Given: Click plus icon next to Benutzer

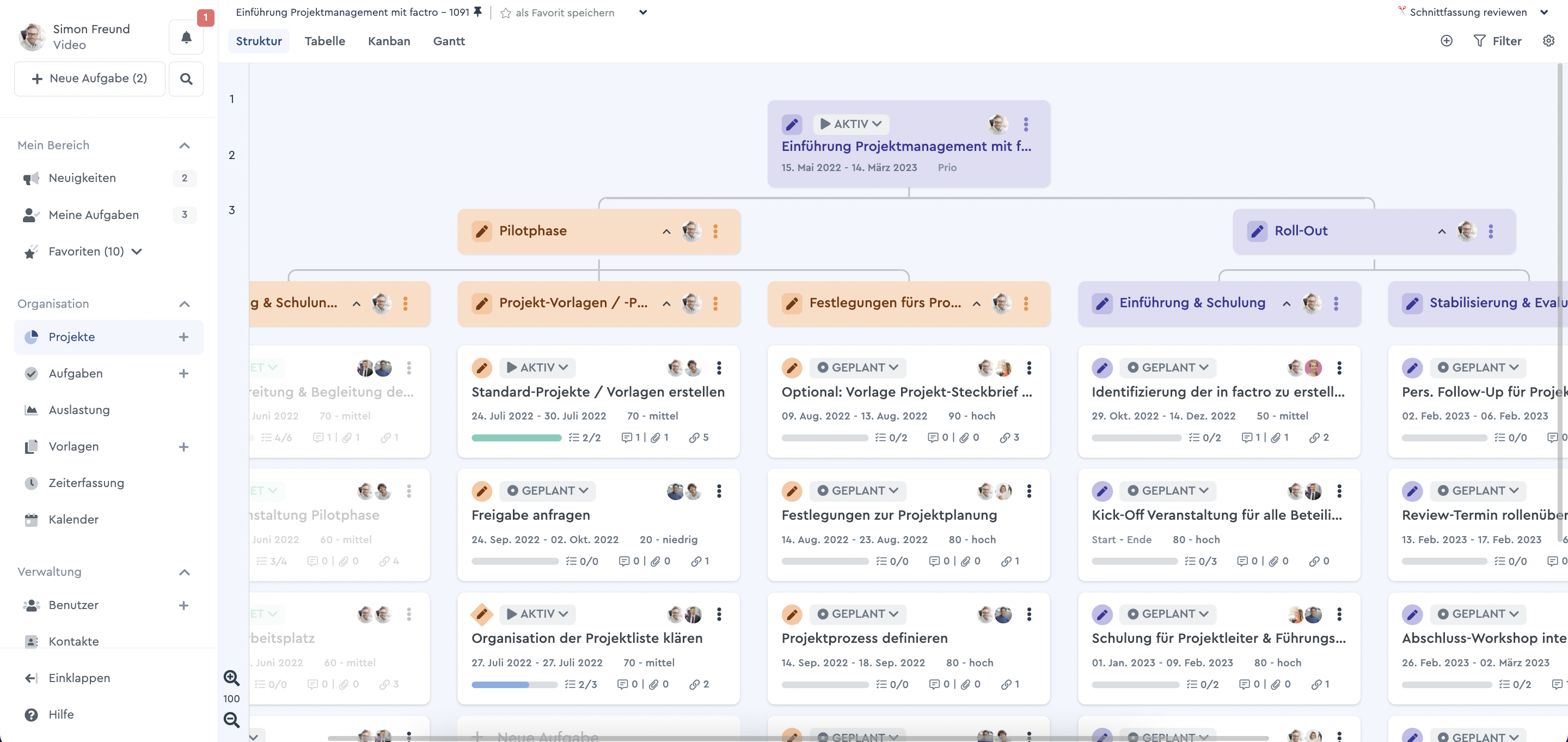Looking at the screenshot, I should coord(184,605).
